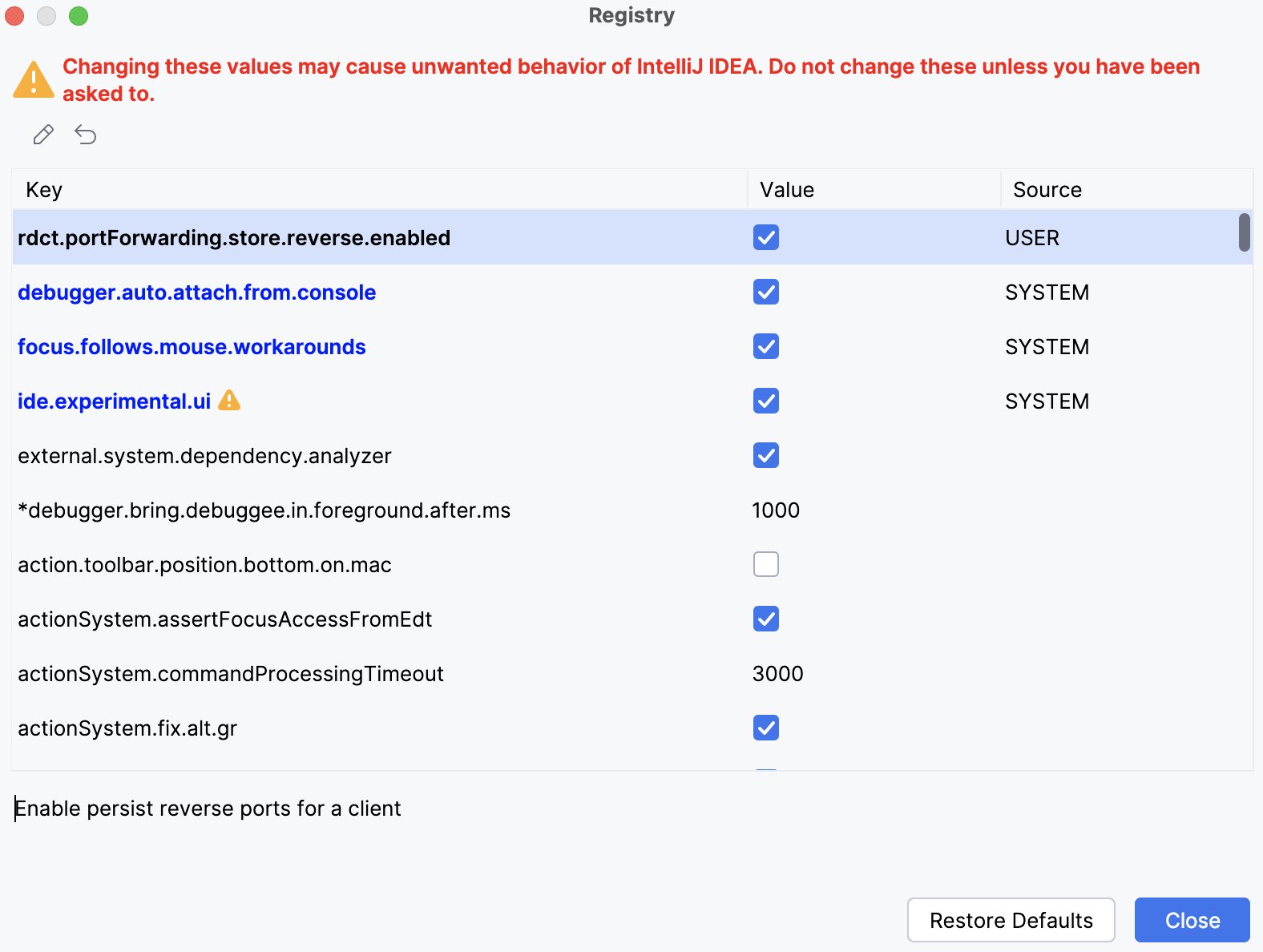
Task: Uncheck rdct.portForwarding.store.reverse.enabled checkbox
Action: [x=765, y=238]
